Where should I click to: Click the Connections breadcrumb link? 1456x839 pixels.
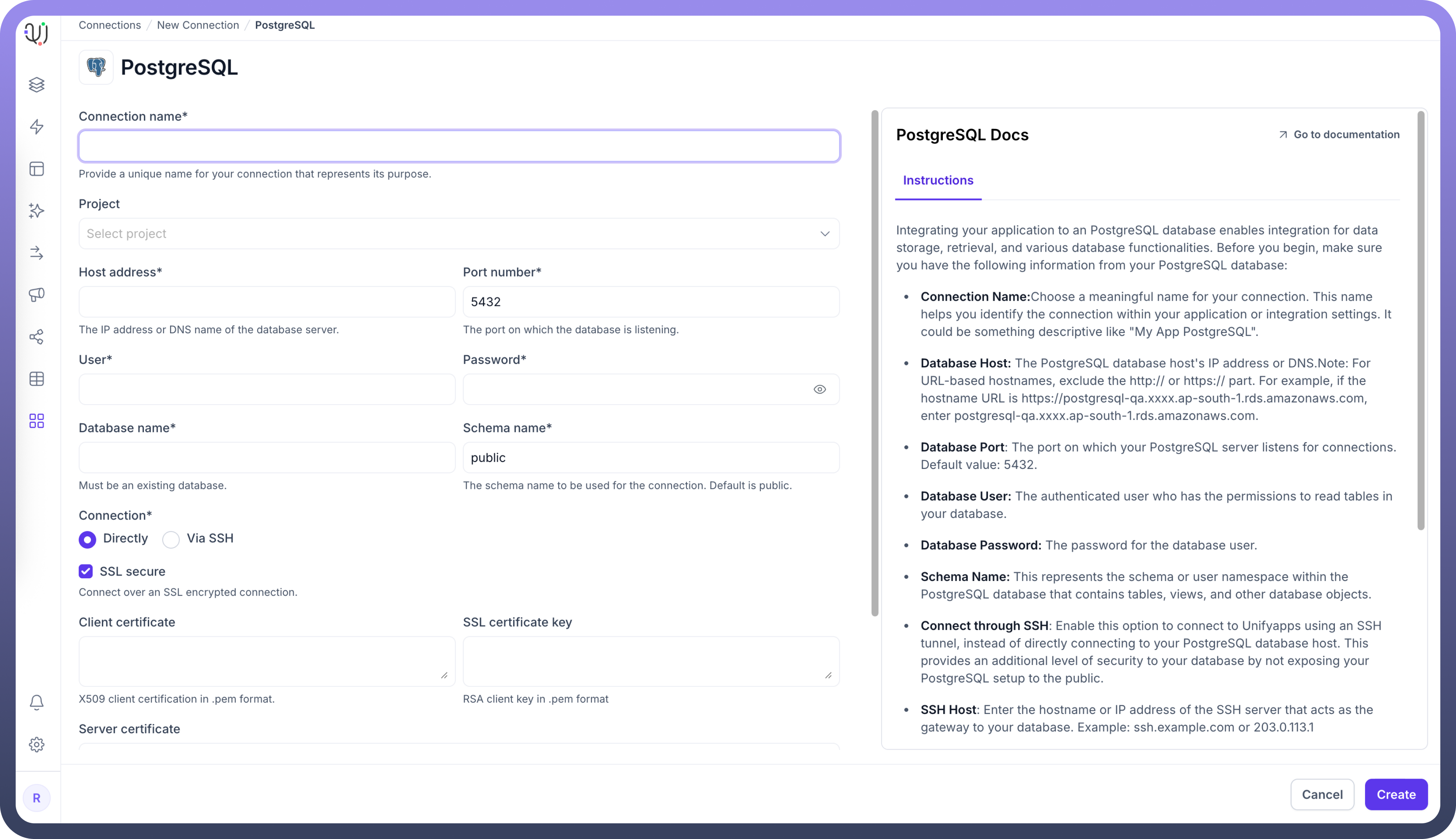(109, 25)
